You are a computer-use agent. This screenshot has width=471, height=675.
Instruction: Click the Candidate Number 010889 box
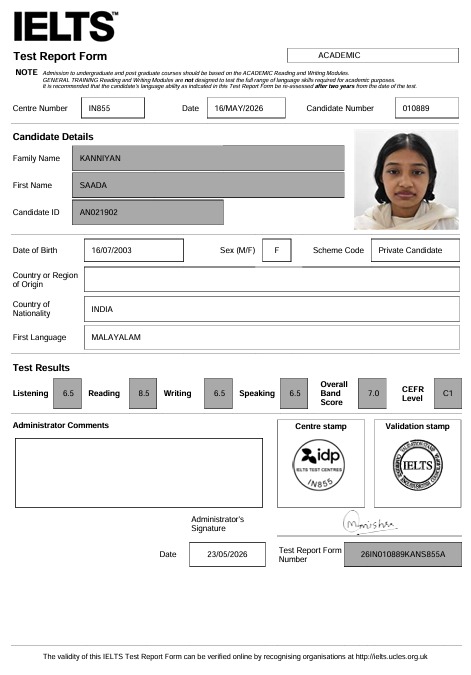click(427, 108)
